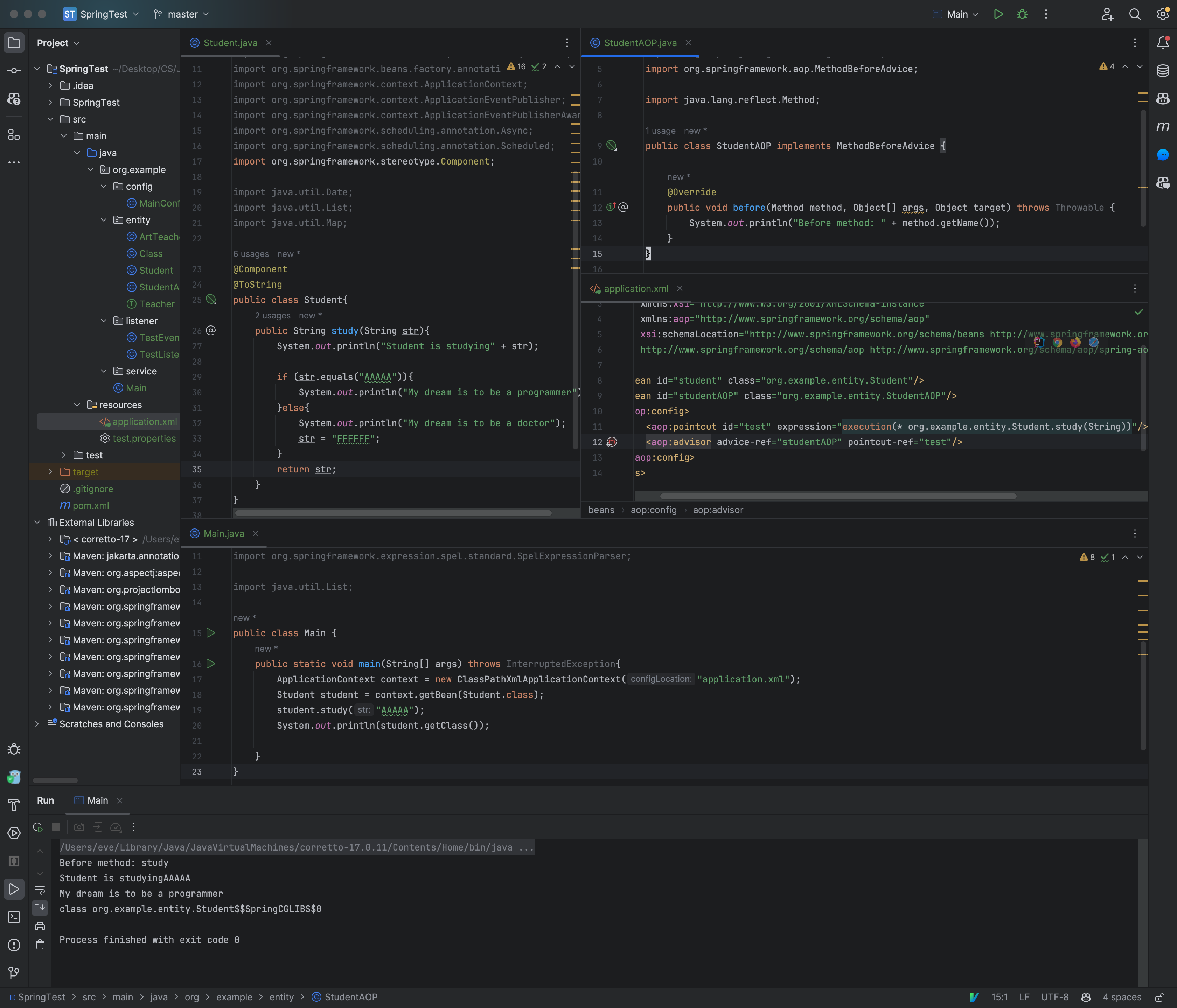Collapse the listener package
The image size is (1177, 1008).
pyautogui.click(x=103, y=321)
